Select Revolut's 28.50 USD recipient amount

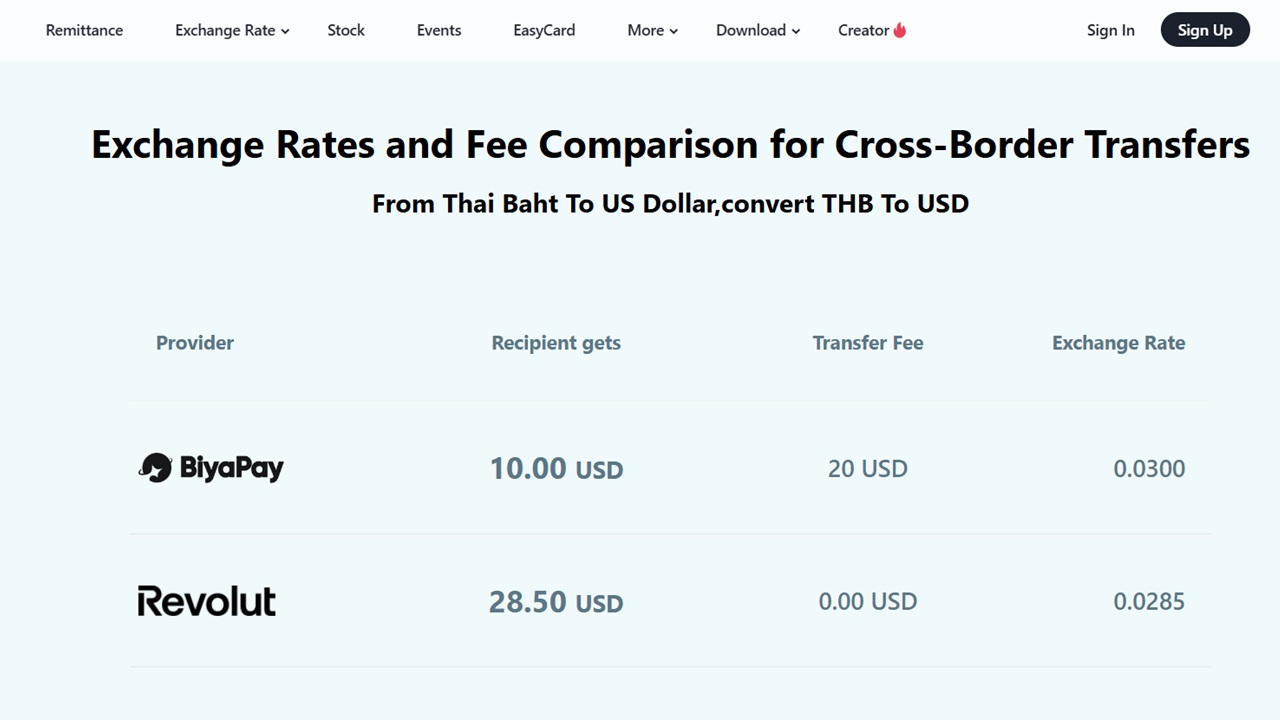click(x=556, y=601)
